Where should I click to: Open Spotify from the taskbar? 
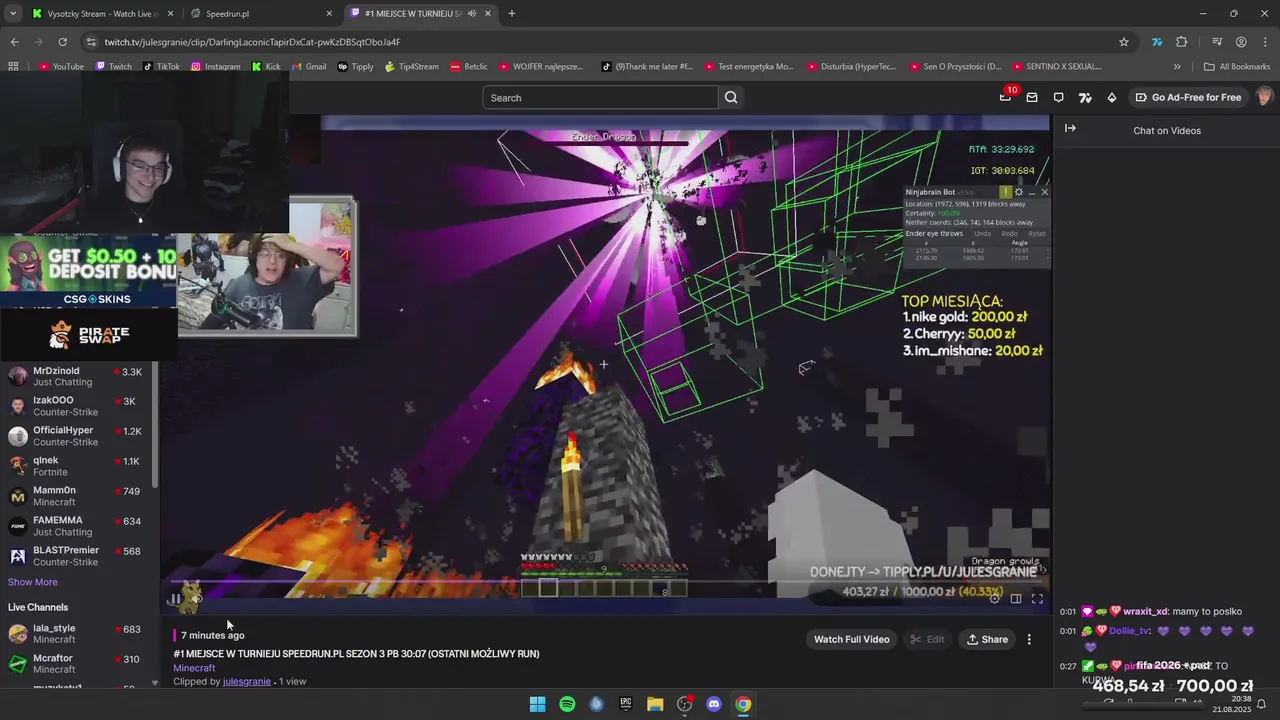567,704
